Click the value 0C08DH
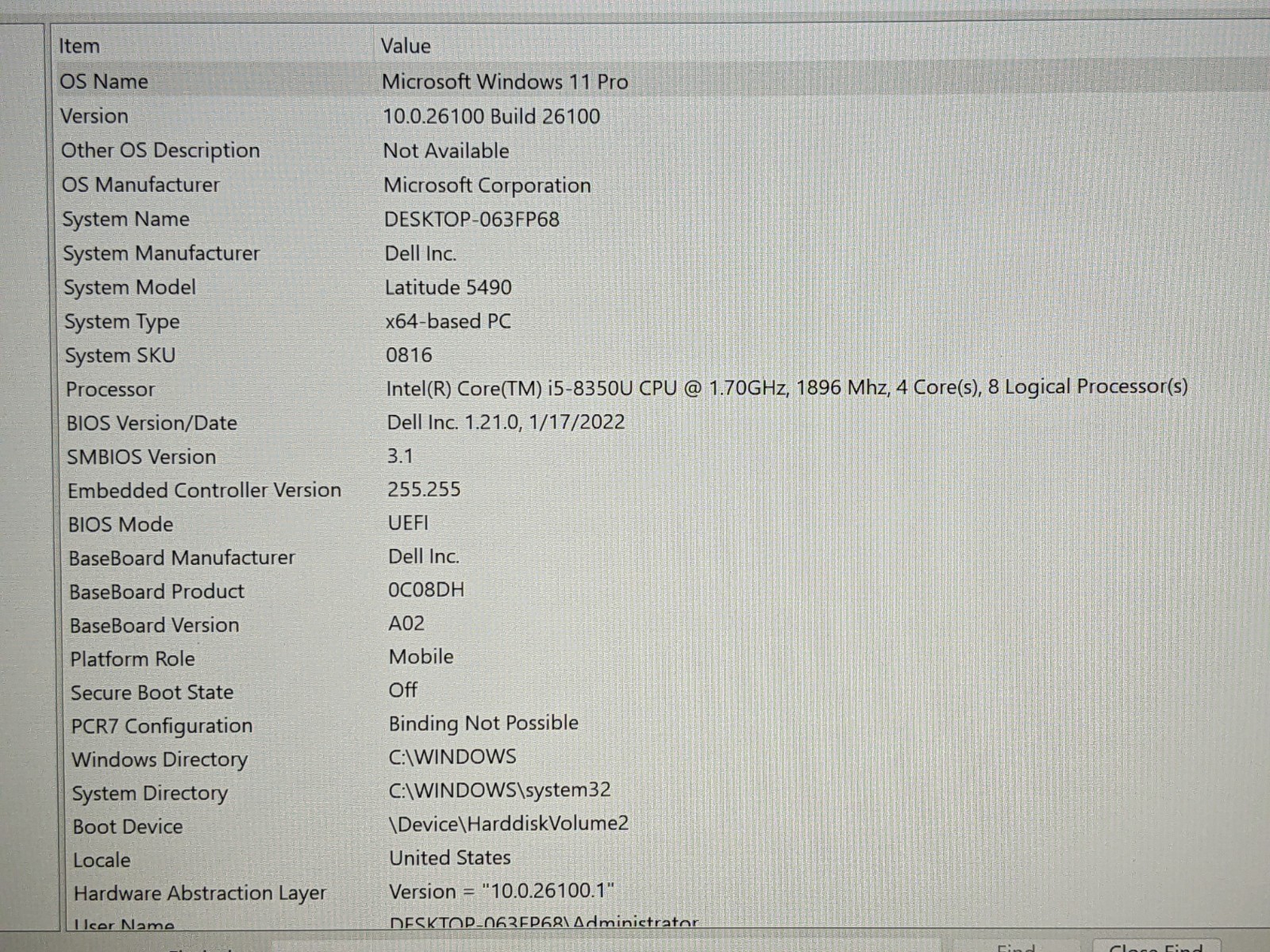Image resolution: width=1270 pixels, height=952 pixels. [x=426, y=589]
